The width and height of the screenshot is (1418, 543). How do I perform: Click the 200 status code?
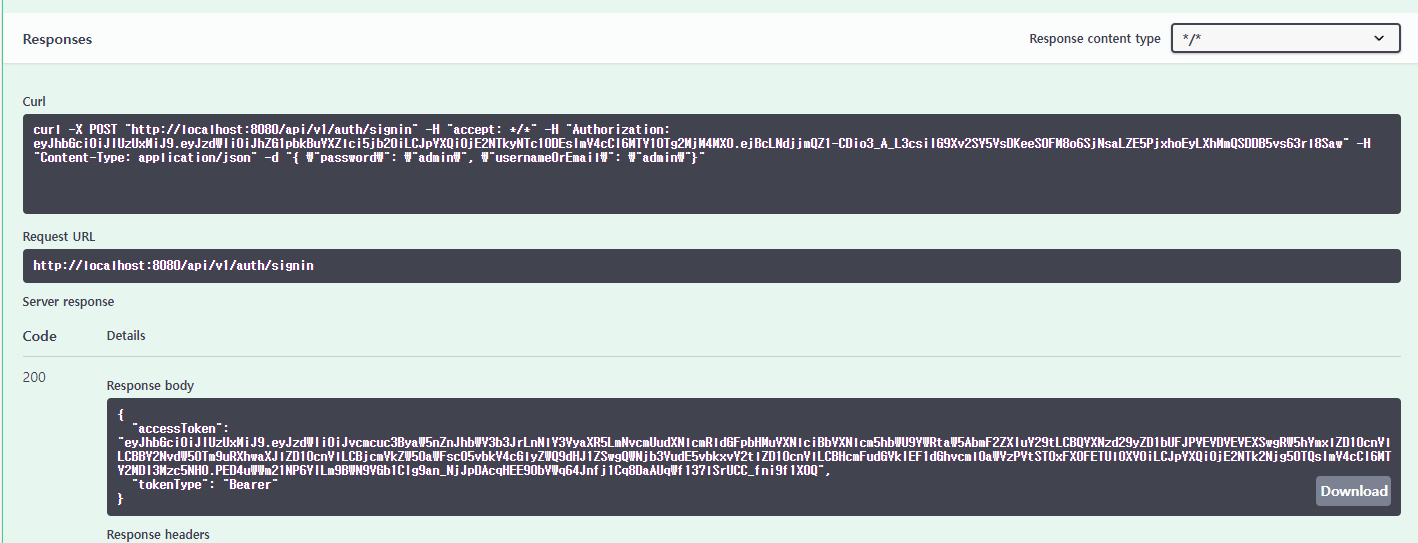coord(34,377)
